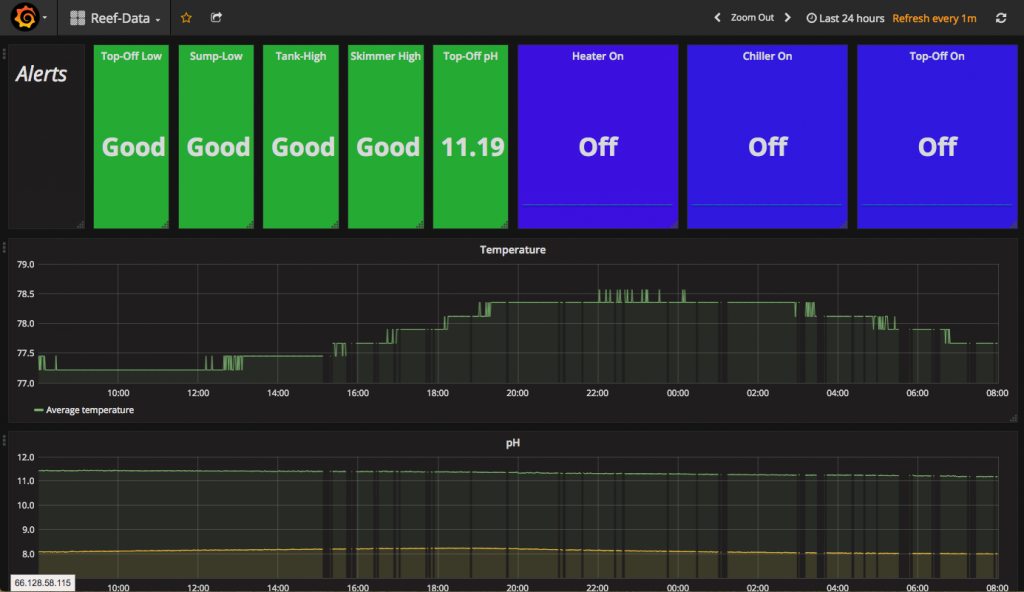
Task: Click the Refresh every 1m interval setting
Action: (x=934, y=18)
